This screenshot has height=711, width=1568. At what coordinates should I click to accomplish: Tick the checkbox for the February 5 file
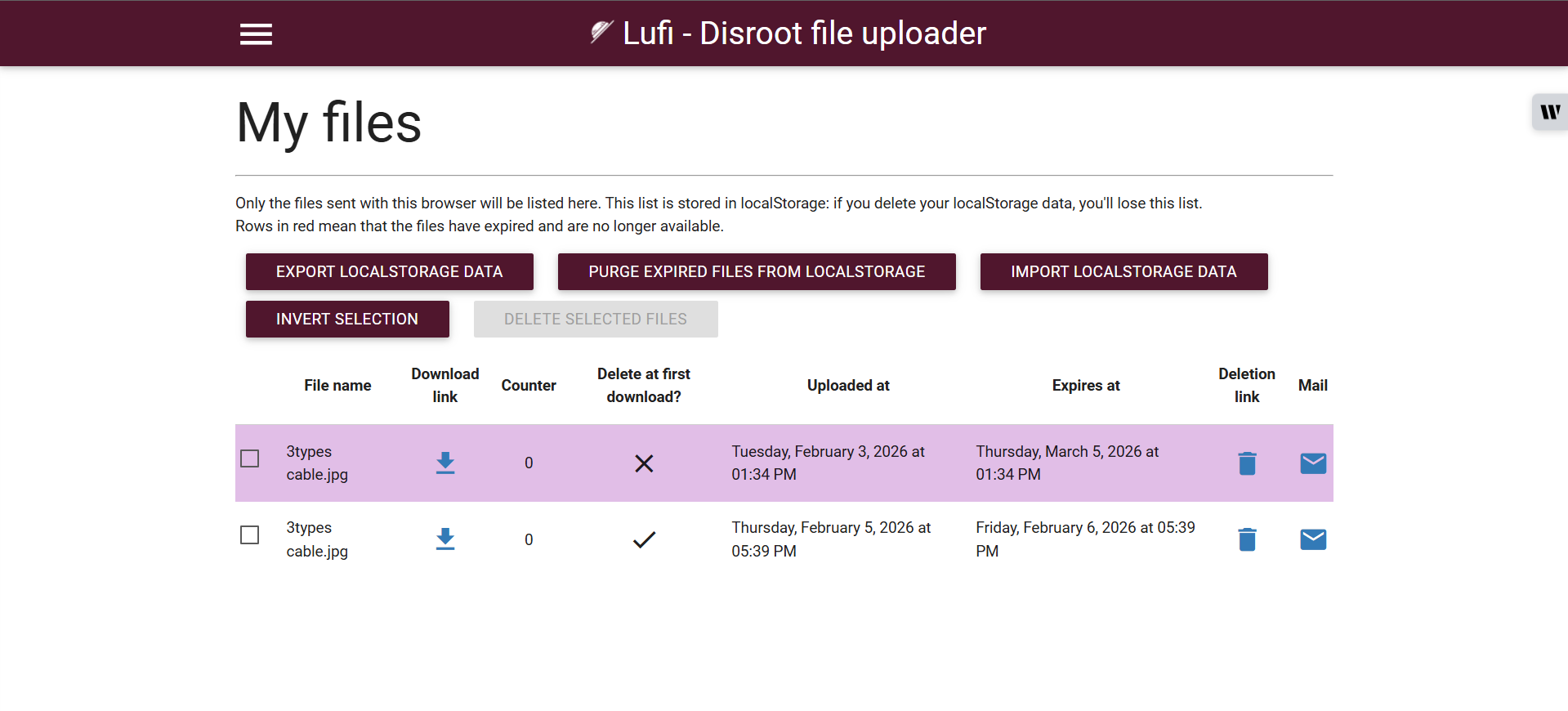(x=250, y=534)
